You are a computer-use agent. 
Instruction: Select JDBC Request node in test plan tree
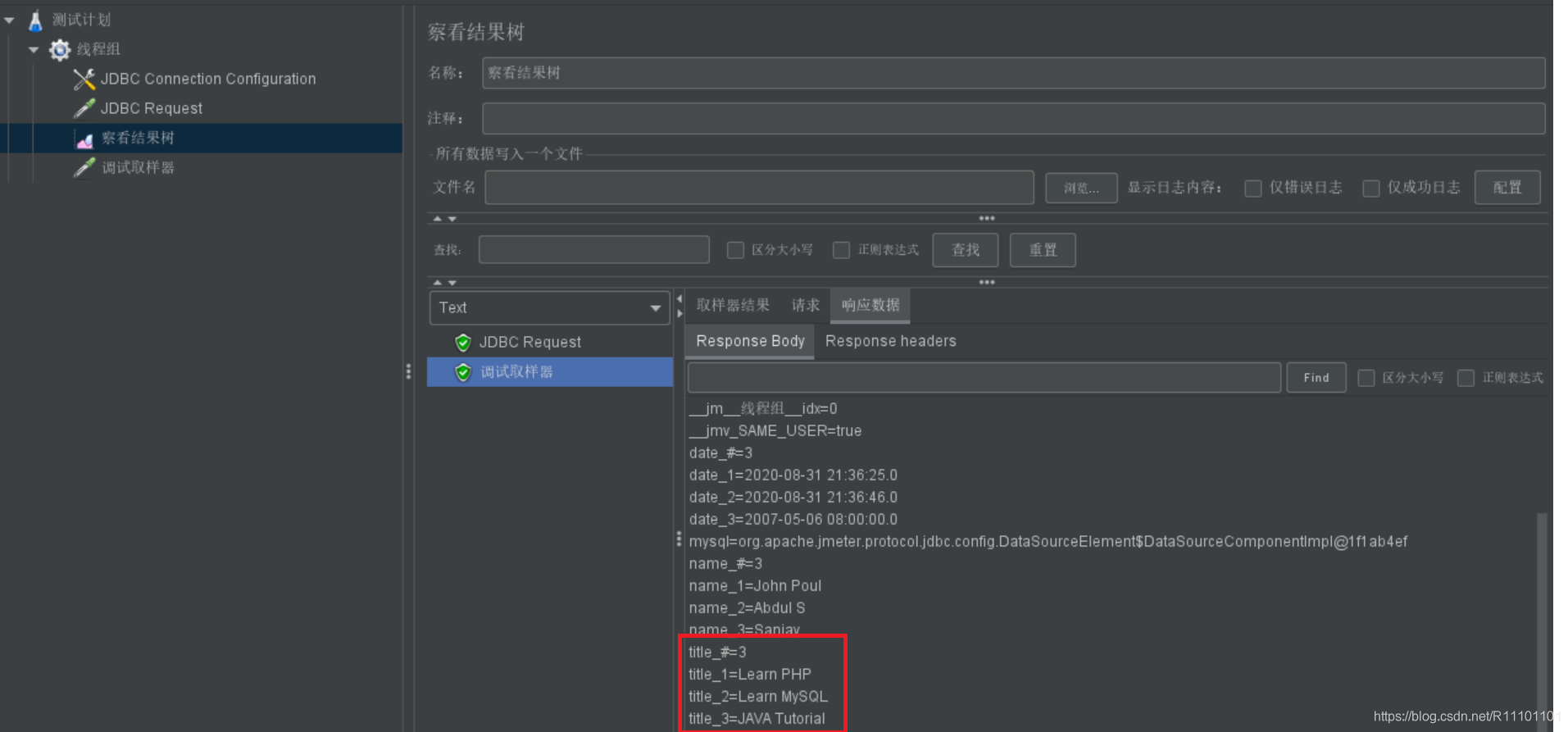click(152, 108)
